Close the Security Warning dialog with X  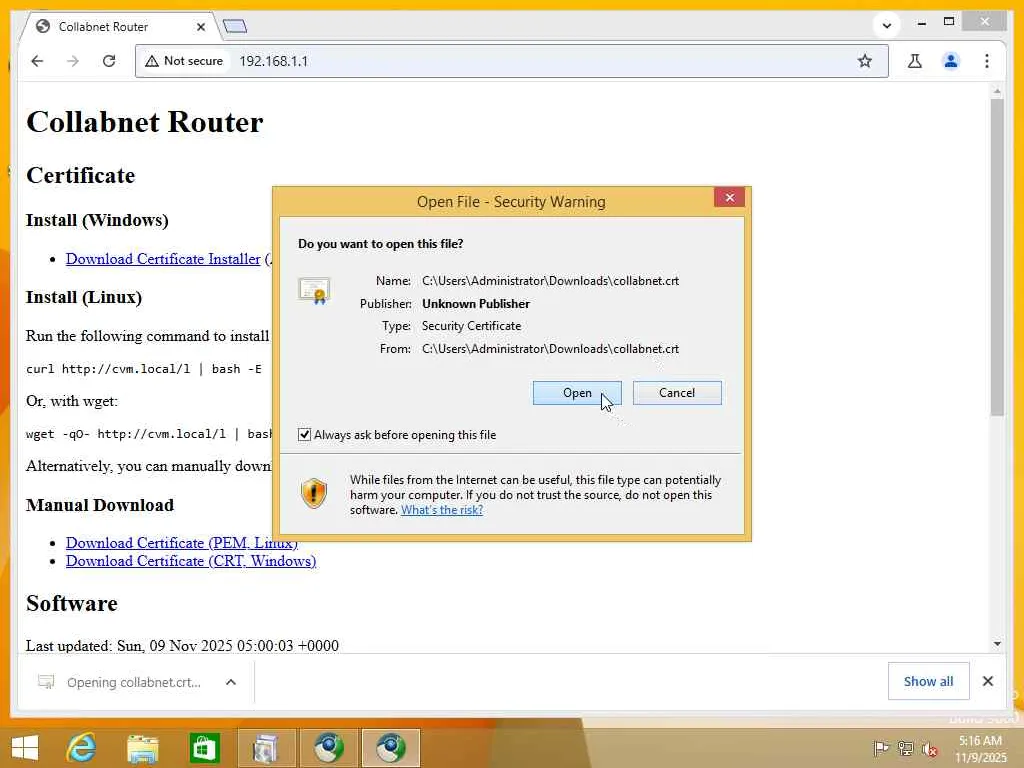click(729, 197)
